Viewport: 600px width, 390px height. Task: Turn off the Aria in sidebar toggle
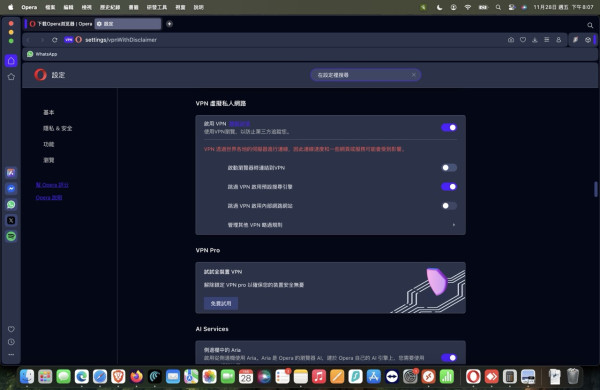pyautogui.click(x=449, y=357)
